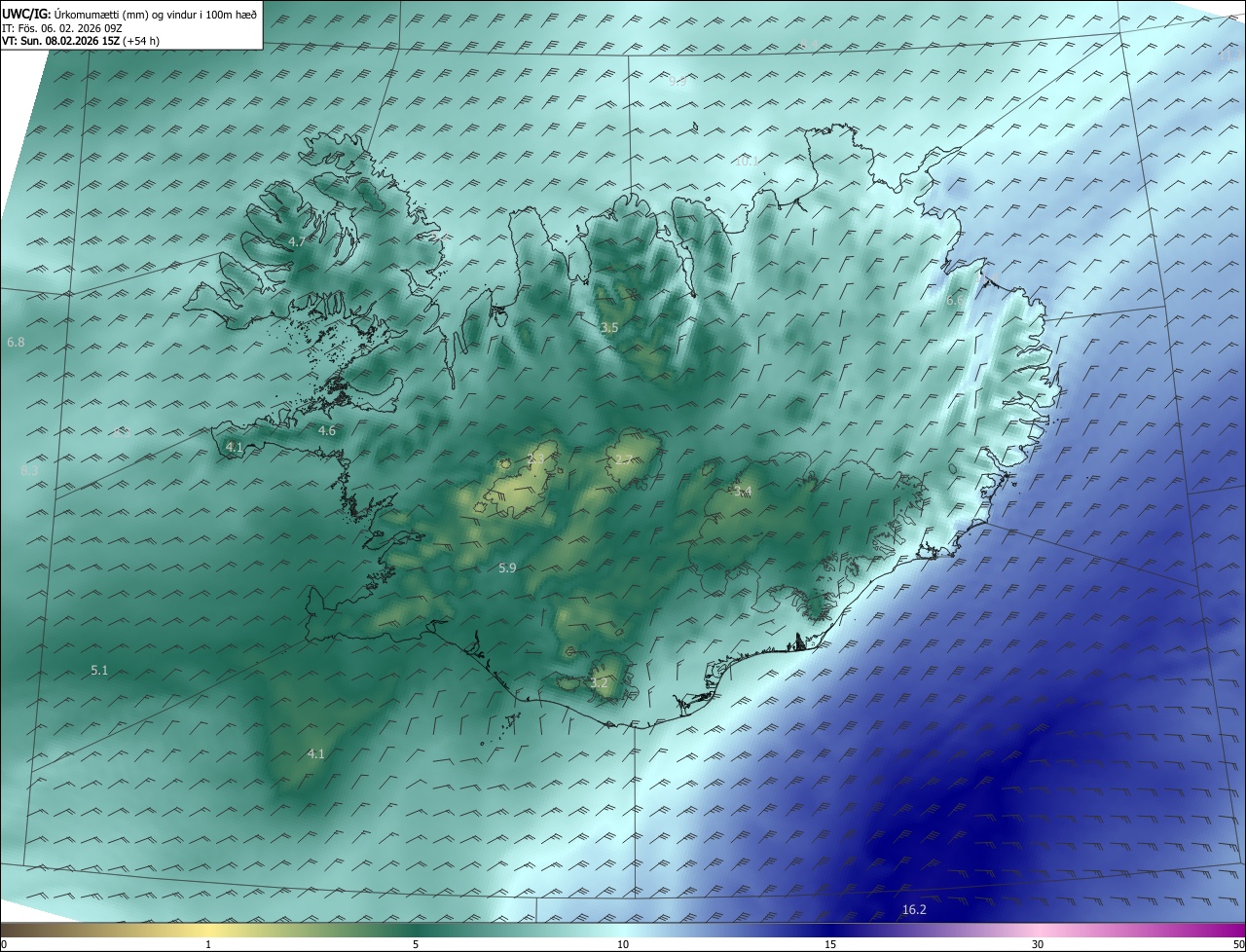This screenshot has height=952, width=1246.
Task: Click the 1 tick on the color scale
Action: click(208, 945)
